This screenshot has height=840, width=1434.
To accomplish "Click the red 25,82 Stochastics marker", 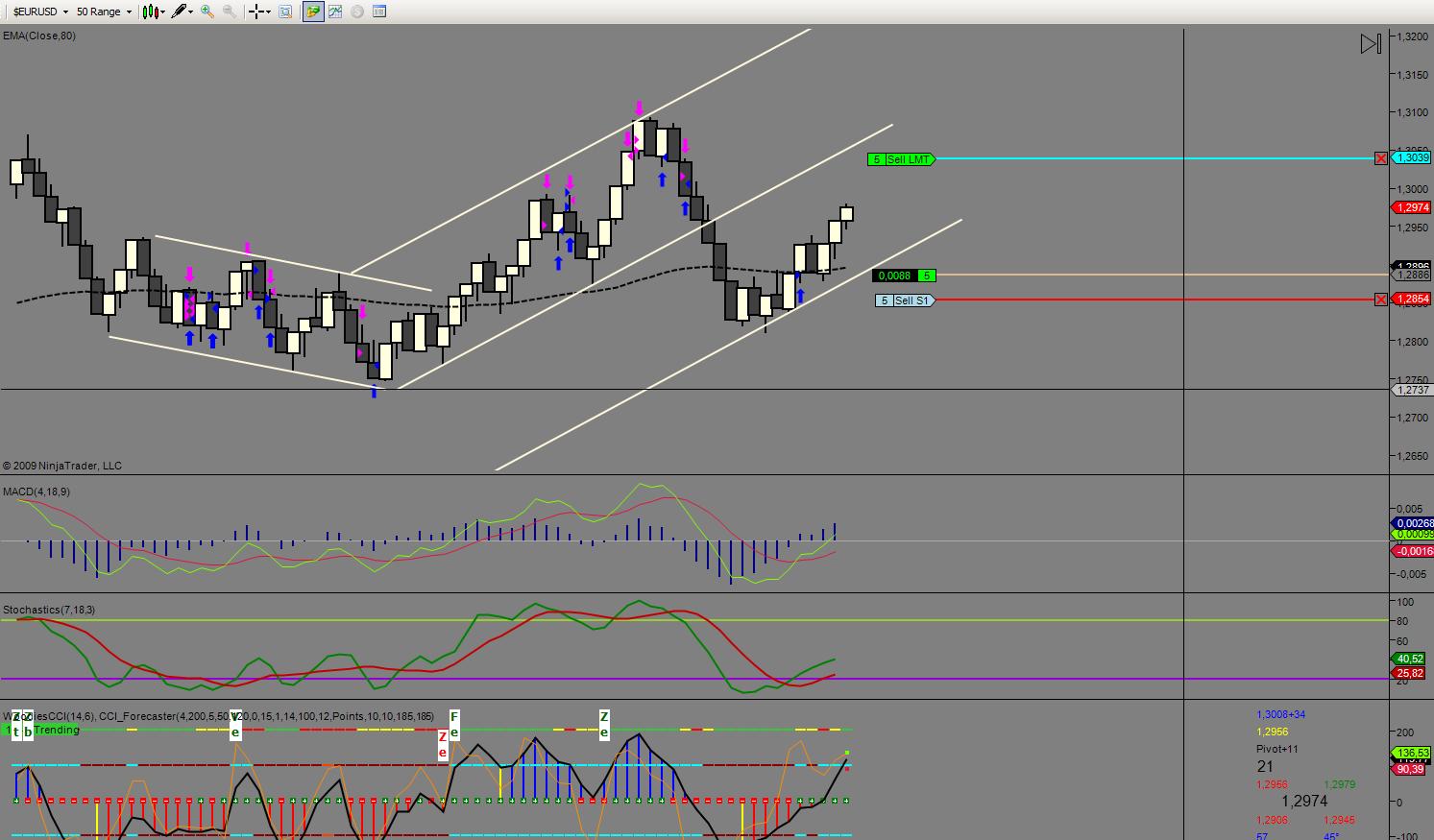I will click(1410, 674).
